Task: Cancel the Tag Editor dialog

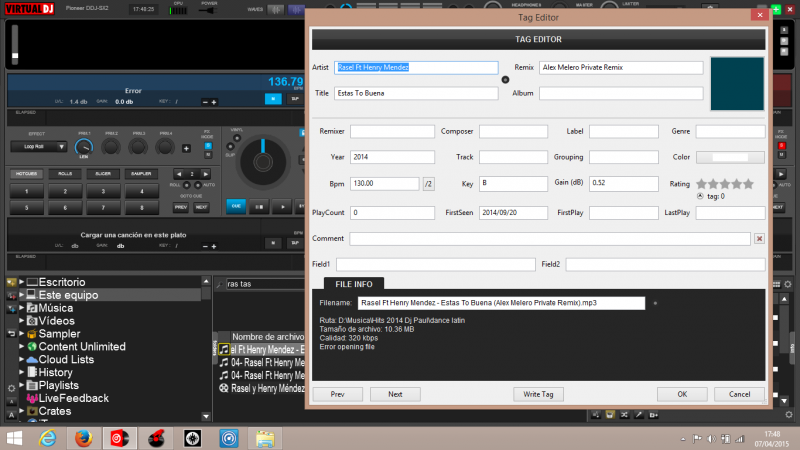Action: 739,394
